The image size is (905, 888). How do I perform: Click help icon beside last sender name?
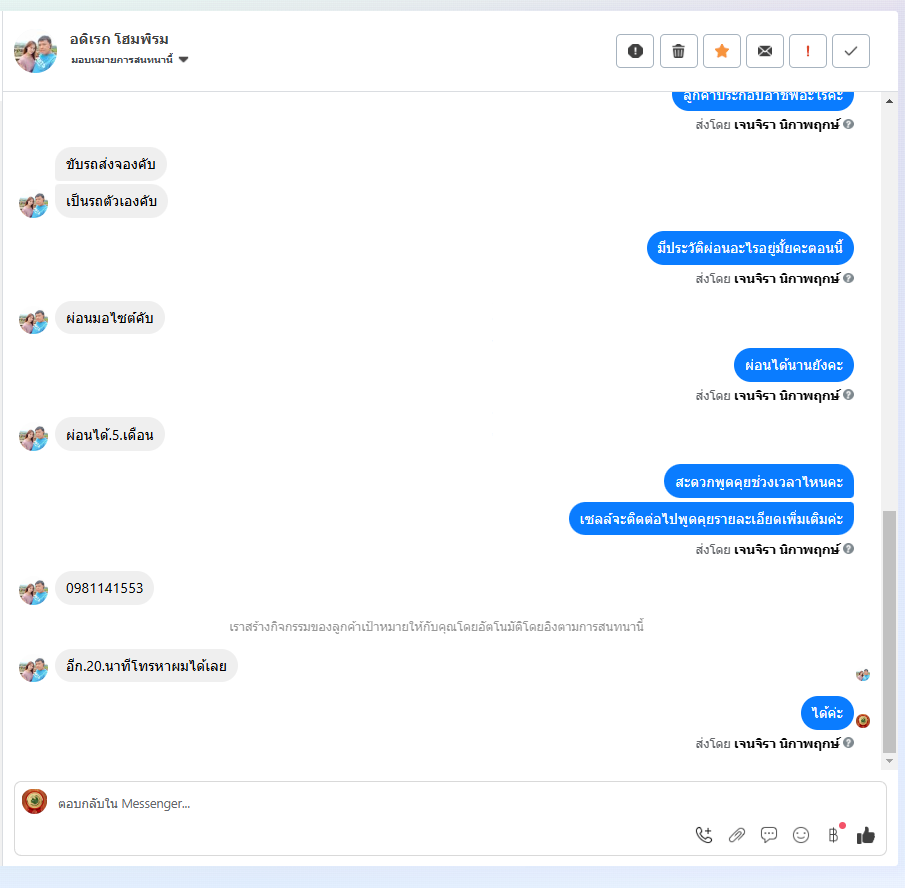(848, 743)
